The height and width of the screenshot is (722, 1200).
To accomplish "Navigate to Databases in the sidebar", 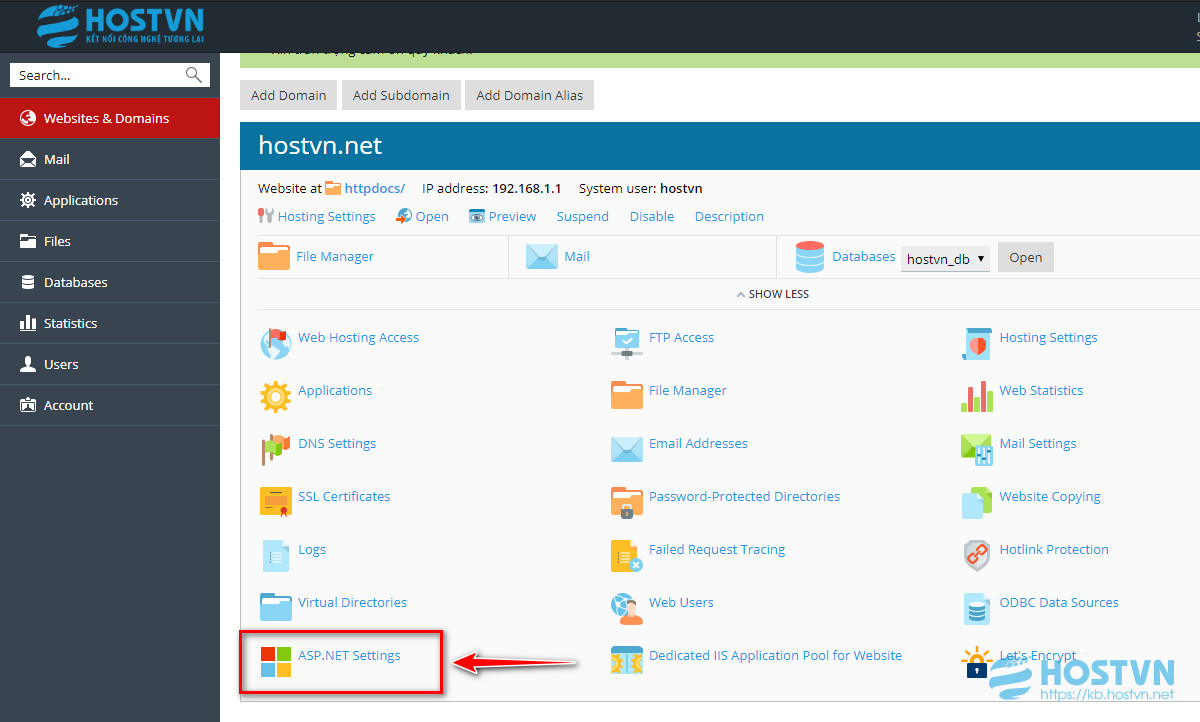I will 110,282.
